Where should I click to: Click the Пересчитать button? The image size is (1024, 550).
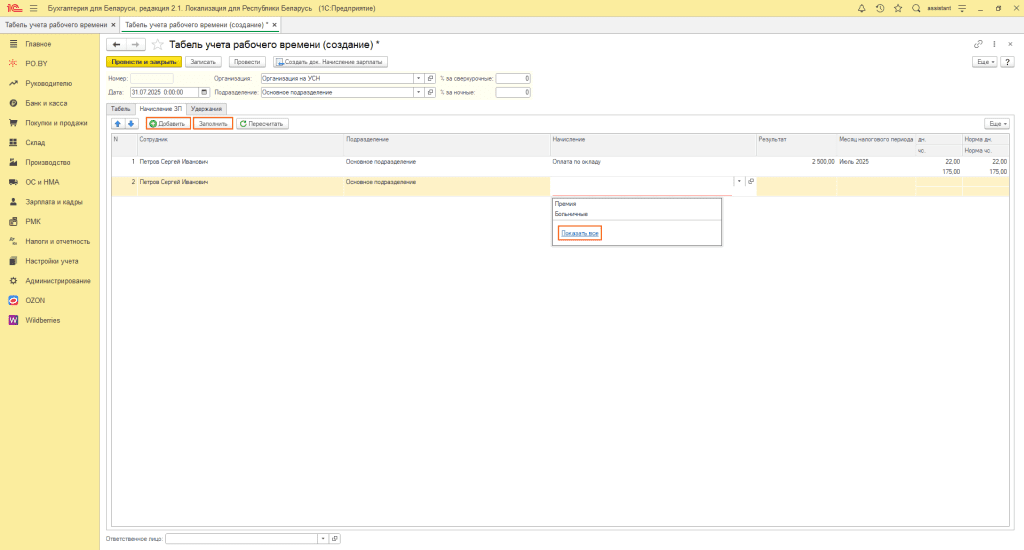pyautogui.click(x=262, y=123)
